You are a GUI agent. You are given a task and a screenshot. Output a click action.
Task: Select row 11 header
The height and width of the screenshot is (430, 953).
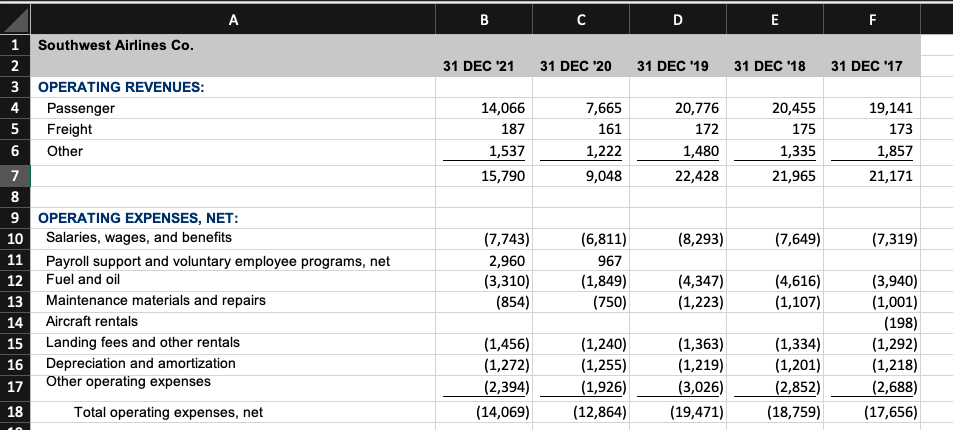(15, 260)
